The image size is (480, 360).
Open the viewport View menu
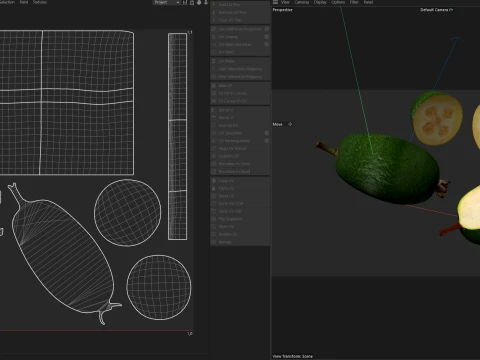tap(285, 2)
